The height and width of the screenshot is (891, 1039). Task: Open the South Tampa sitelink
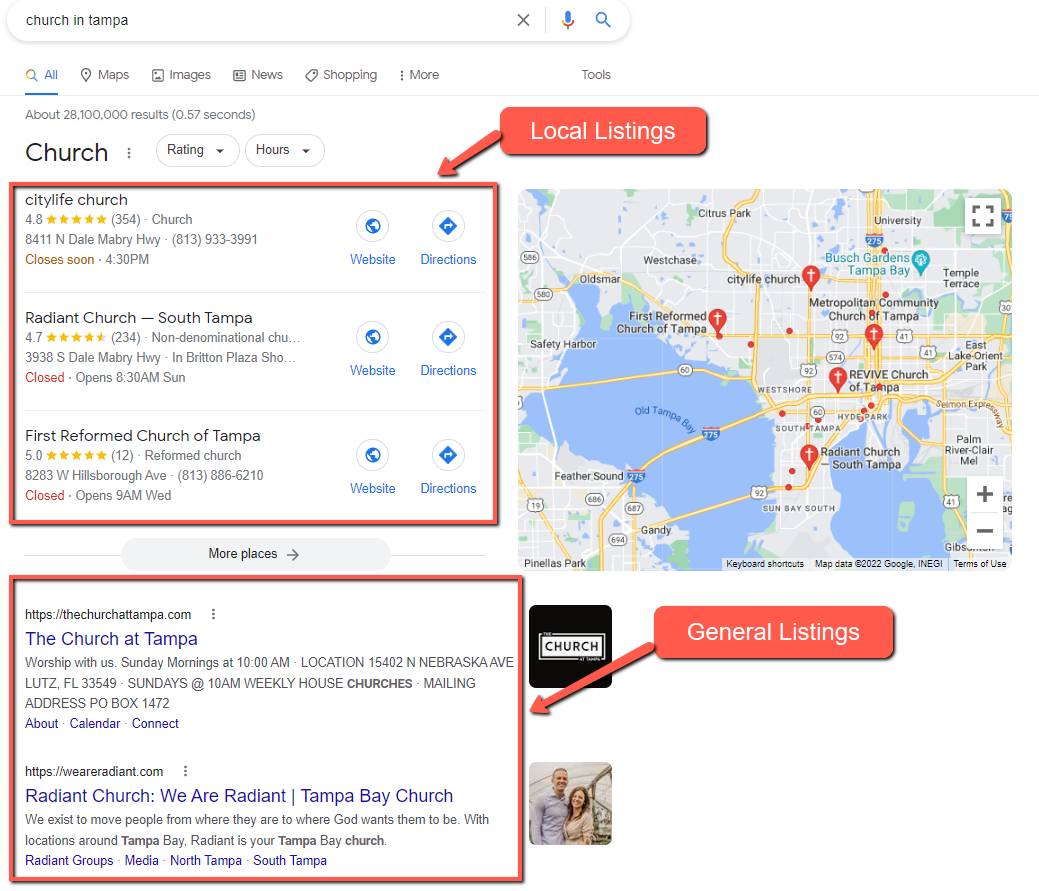[290, 861]
